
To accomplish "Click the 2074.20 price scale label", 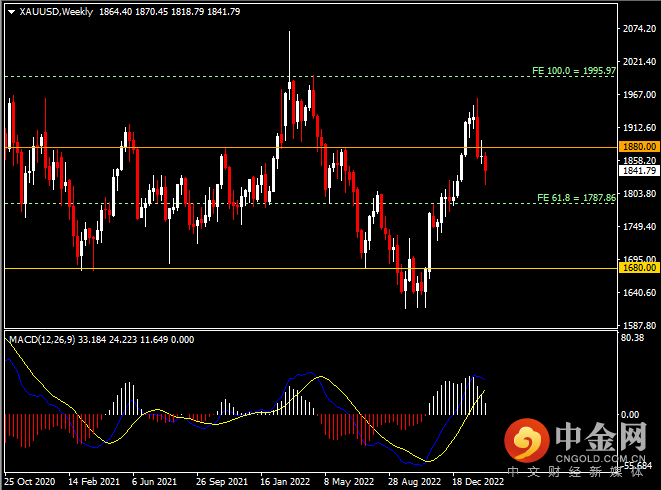I will coord(638,29).
